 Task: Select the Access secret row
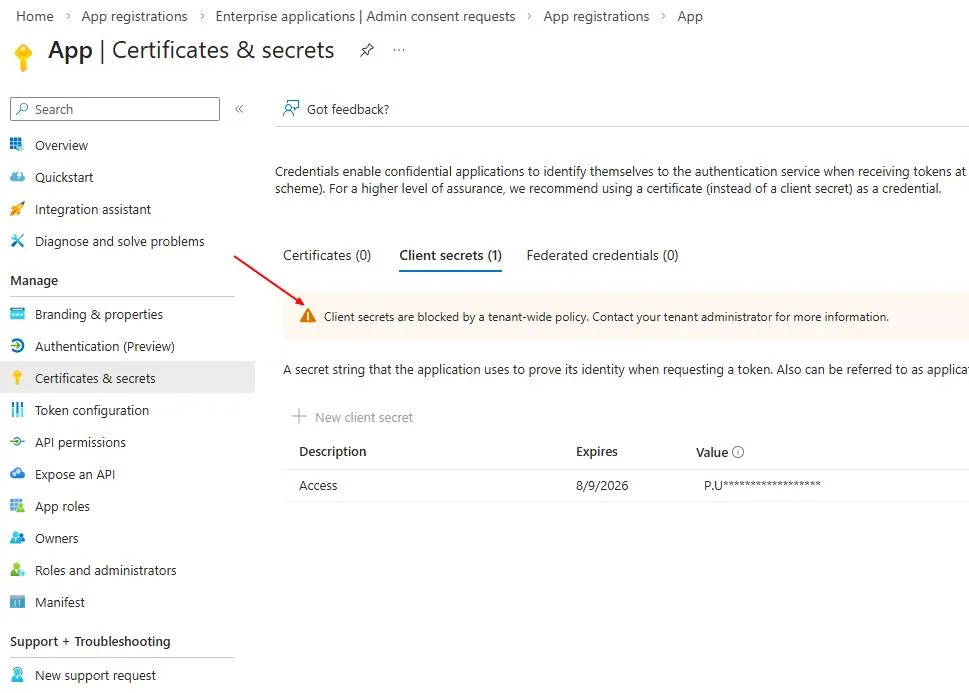click(x=626, y=485)
